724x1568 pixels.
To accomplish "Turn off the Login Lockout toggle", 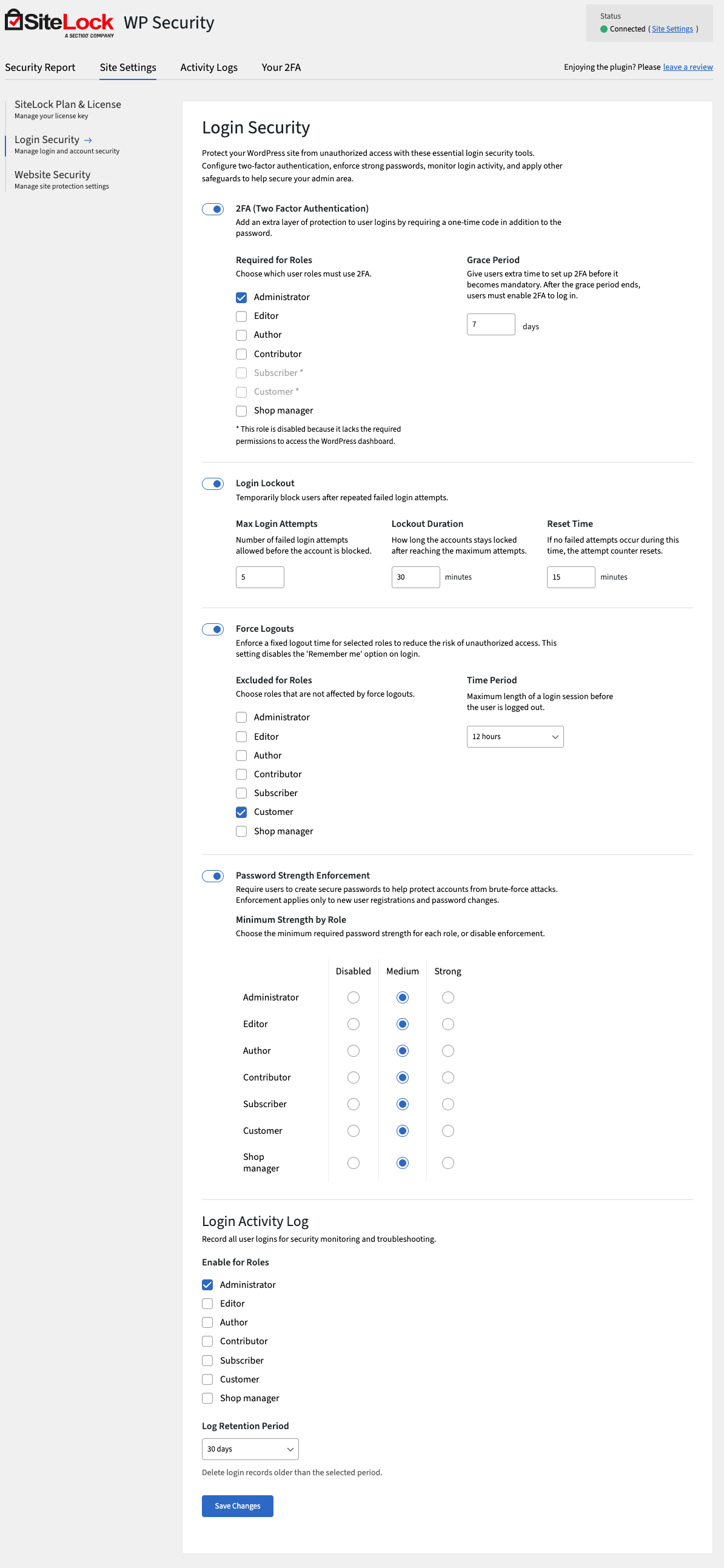I will click(x=213, y=484).
